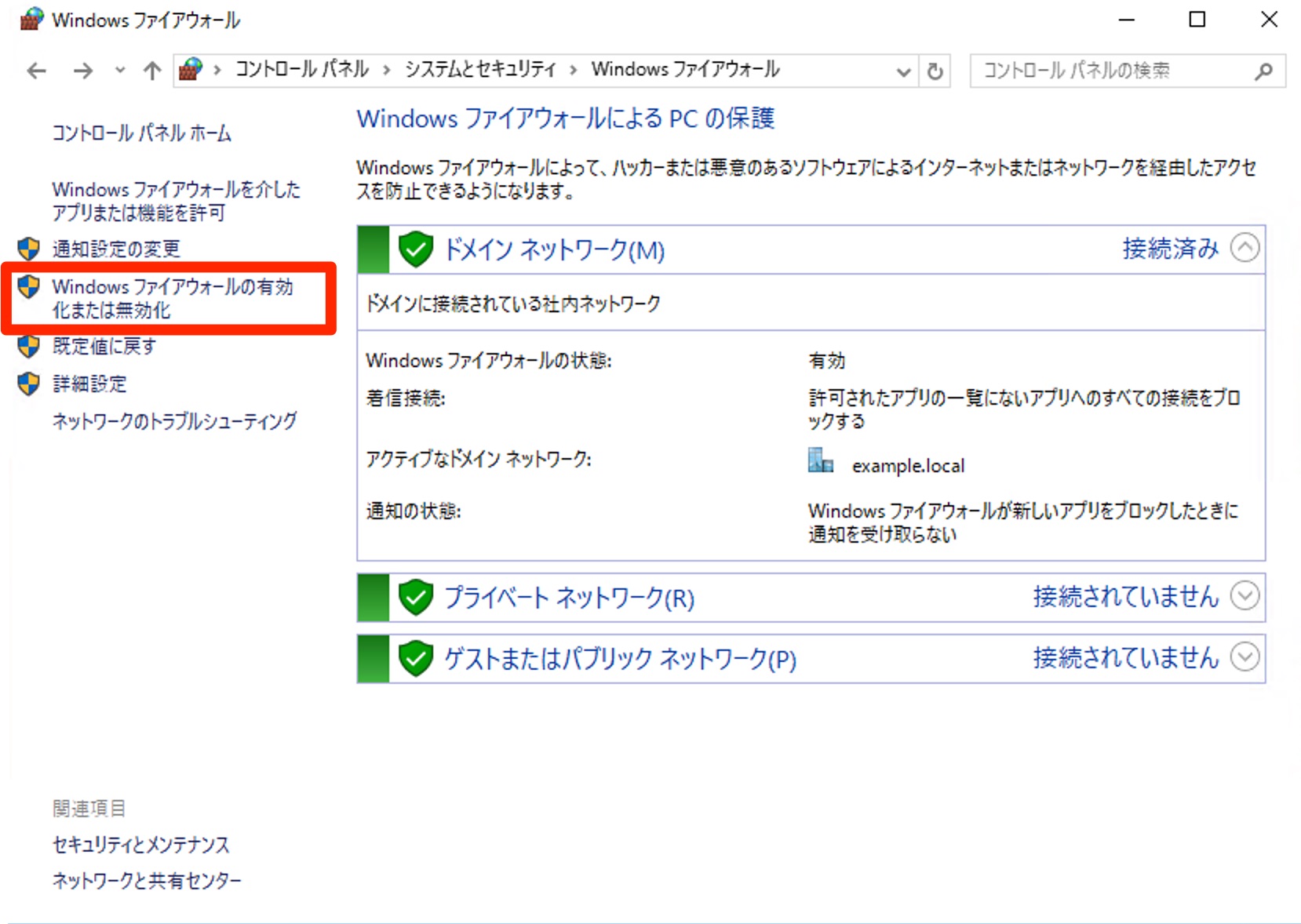Open Windows ファイアウォールの有効化または無効化 link
The width and height of the screenshot is (1301, 924).
pyautogui.click(x=172, y=298)
